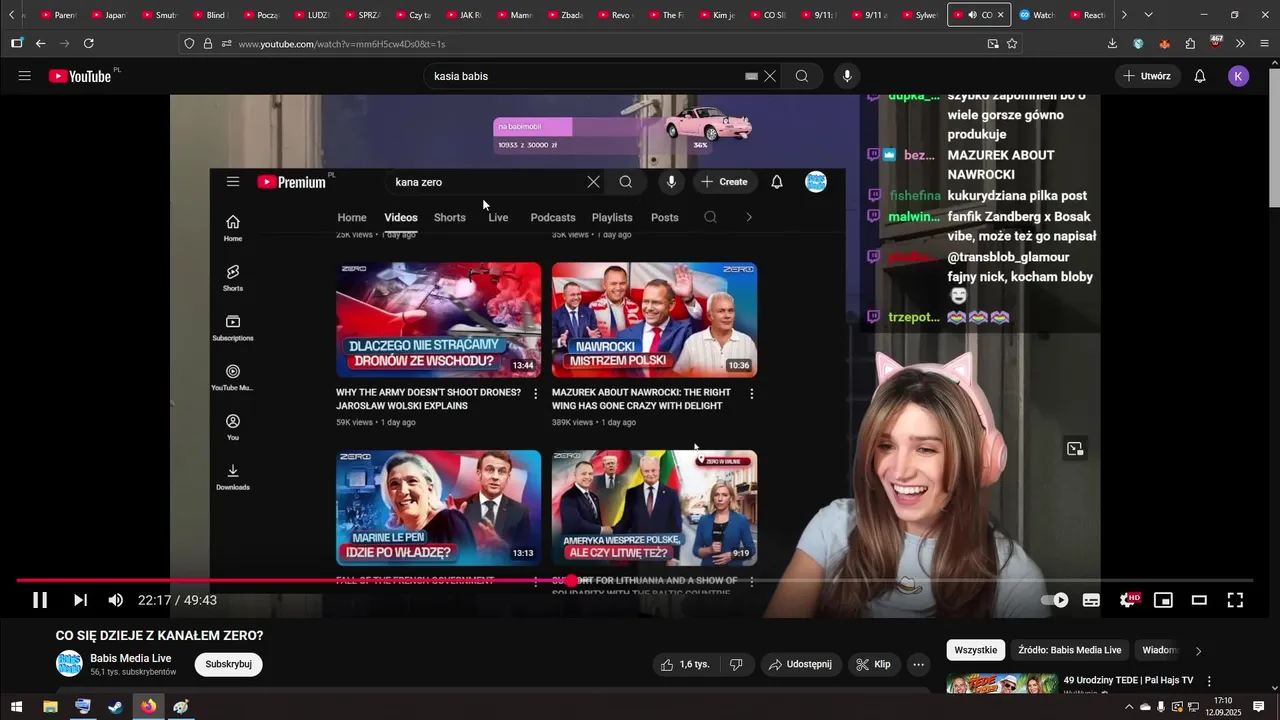
Task: Open the '49 Urodziny TEDE' thumbnail
Action: (1002, 683)
